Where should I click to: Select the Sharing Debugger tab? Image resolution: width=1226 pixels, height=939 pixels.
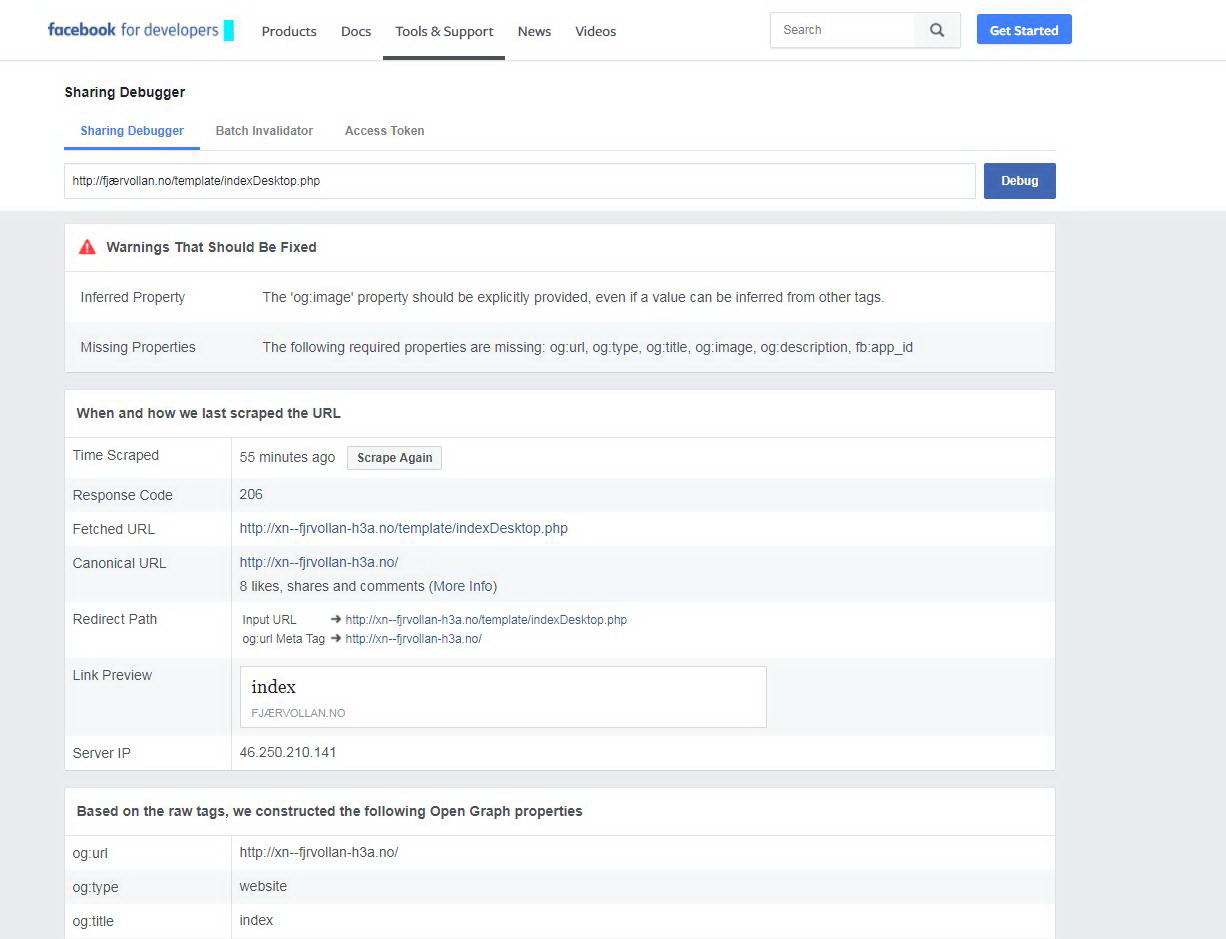click(132, 131)
